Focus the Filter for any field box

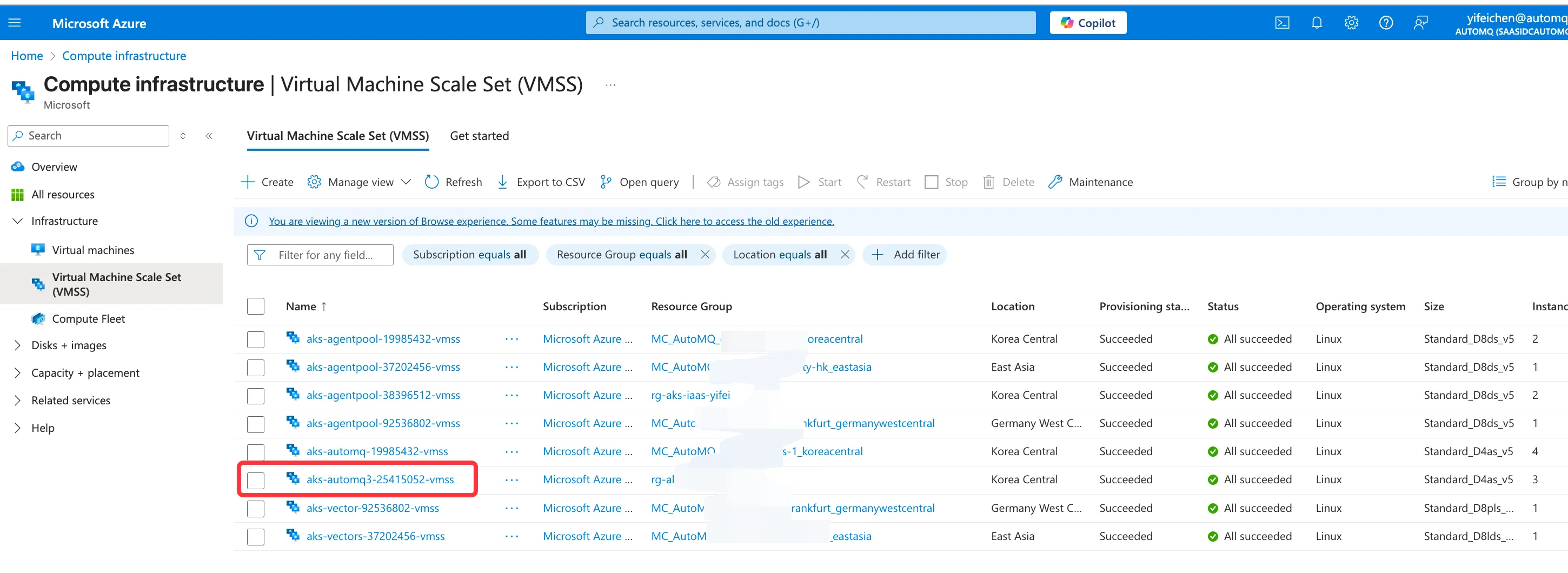click(x=320, y=255)
